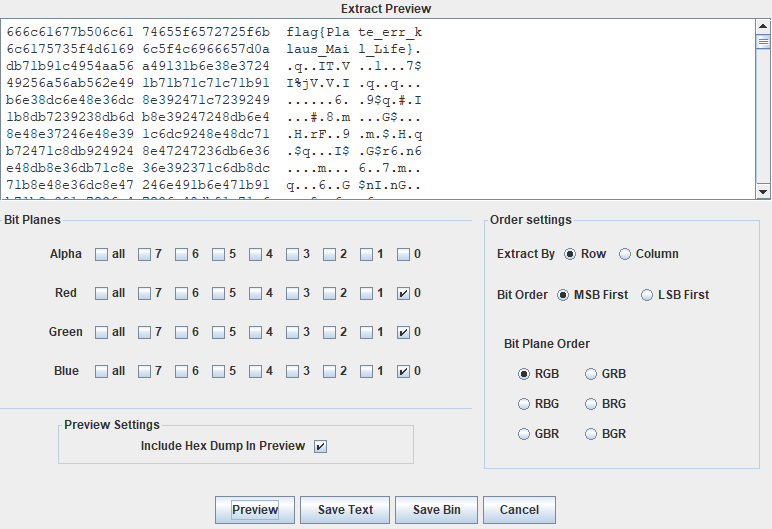The width and height of the screenshot is (772, 529).
Task: Click hex value '666c61677b506c61' in preview
Action: (70, 33)
